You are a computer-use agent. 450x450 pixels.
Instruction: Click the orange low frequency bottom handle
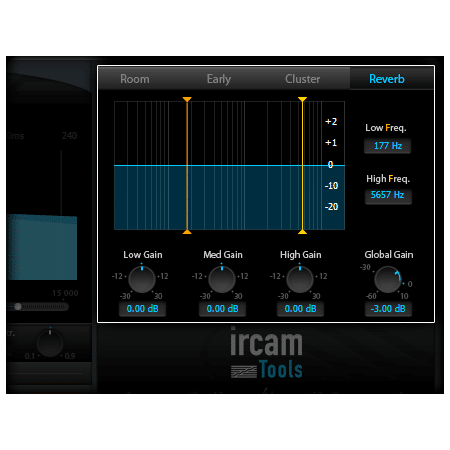187,232
